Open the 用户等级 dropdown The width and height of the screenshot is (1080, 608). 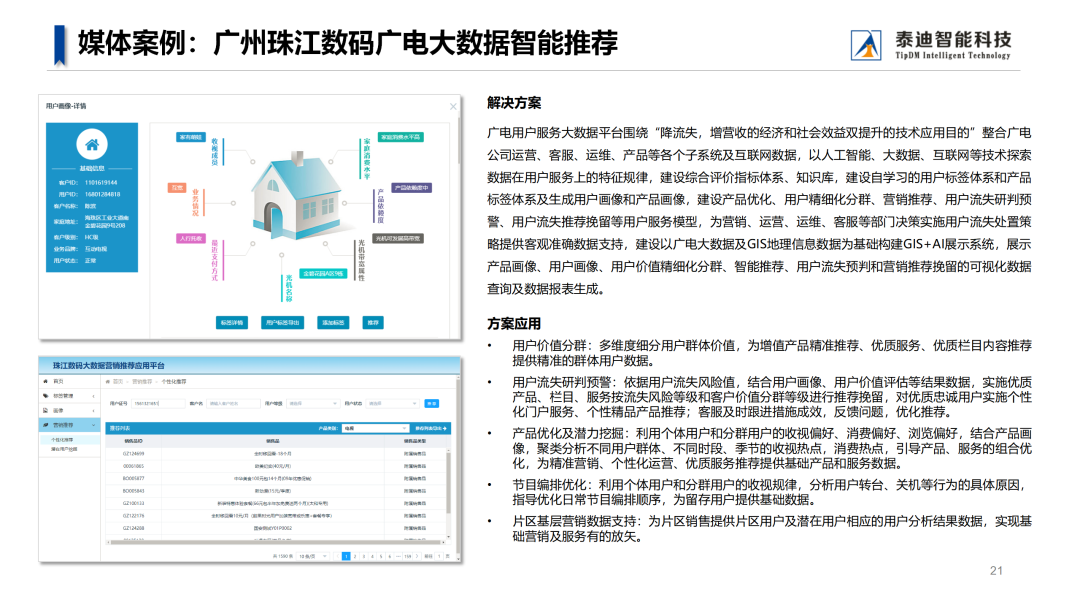tap(313, 403)
